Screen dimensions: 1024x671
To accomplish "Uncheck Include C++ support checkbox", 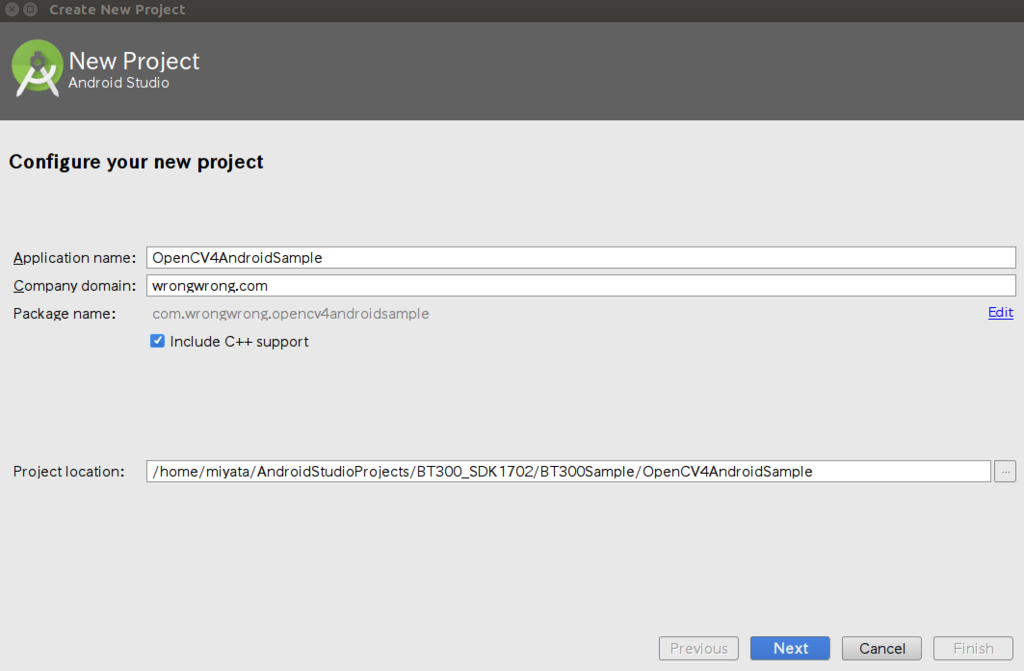I will click(x=157, y=341).
